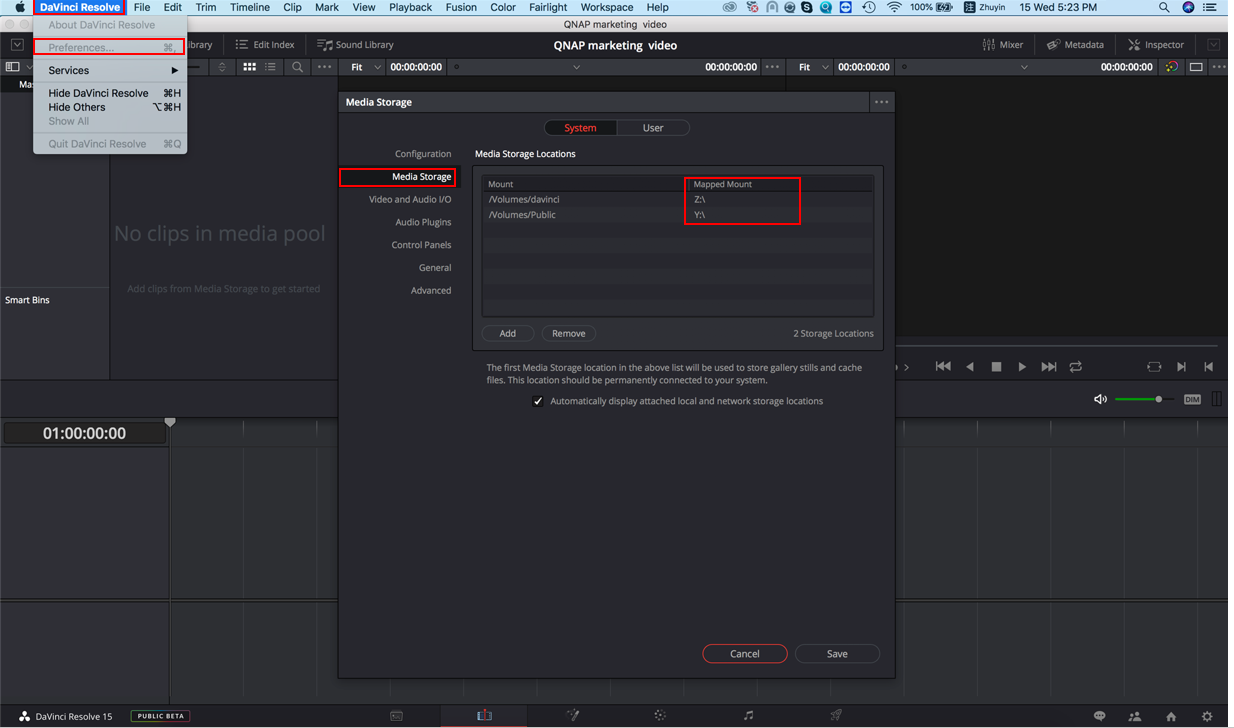Open the Project Manager home icon
1234x728 pixels.
(1171, 716)
